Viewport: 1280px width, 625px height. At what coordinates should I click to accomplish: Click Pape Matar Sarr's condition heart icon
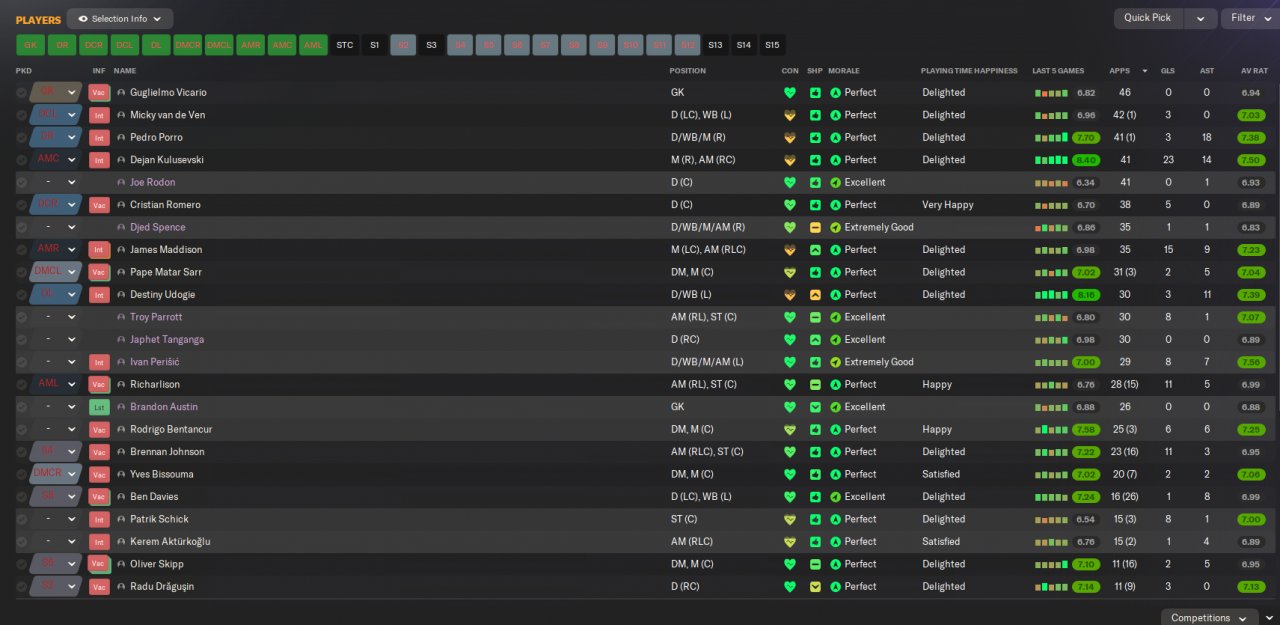click(790, 272)
